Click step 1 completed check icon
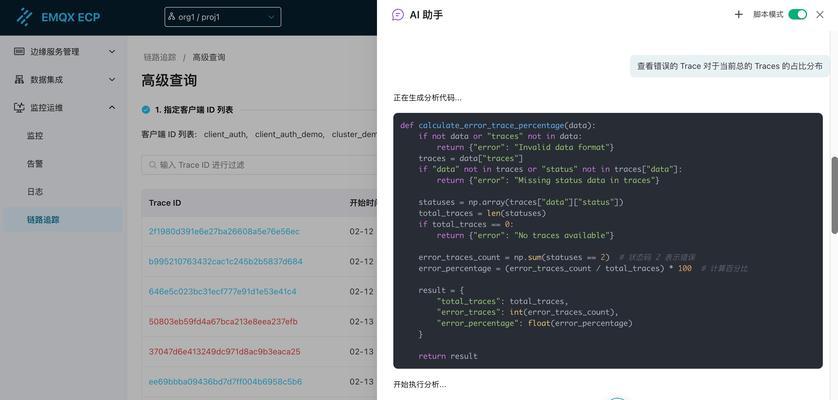838x400 pixels. [146, 110]
